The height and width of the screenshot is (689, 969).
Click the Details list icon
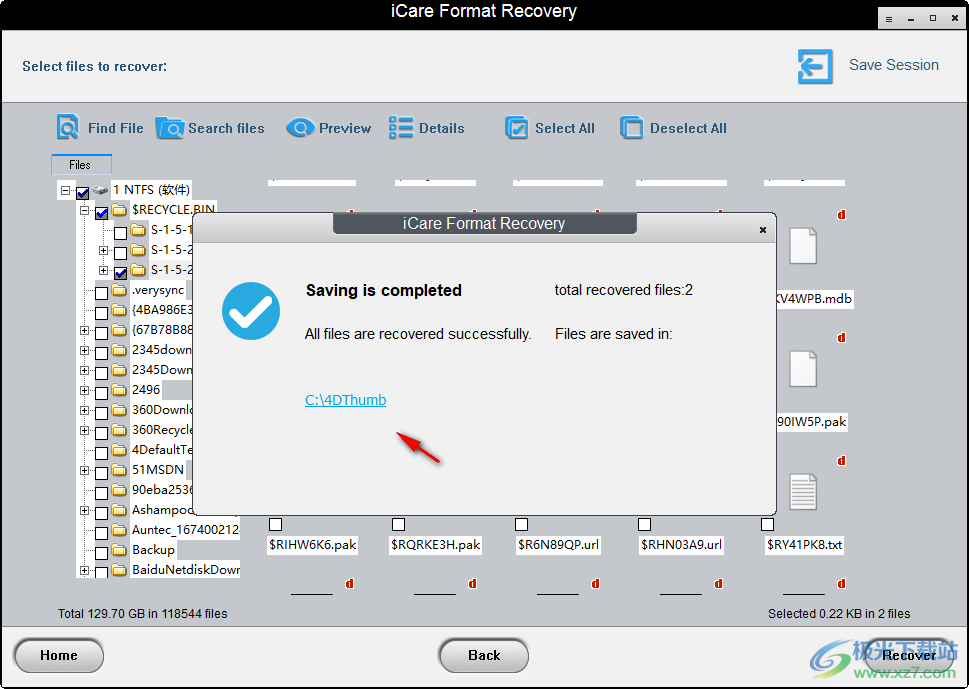coord(401,128)
